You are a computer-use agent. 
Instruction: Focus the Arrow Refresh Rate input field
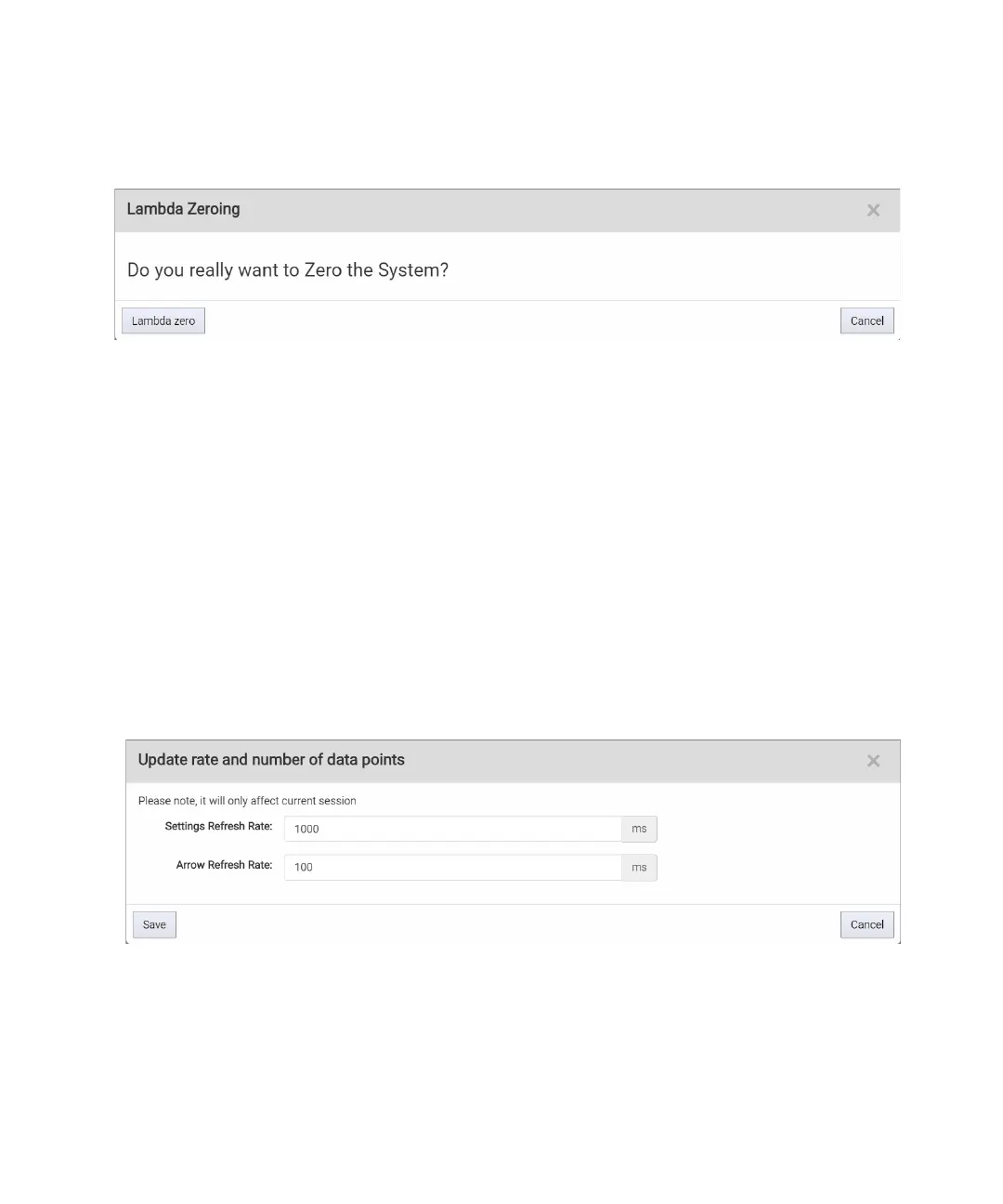coord(452,867)
